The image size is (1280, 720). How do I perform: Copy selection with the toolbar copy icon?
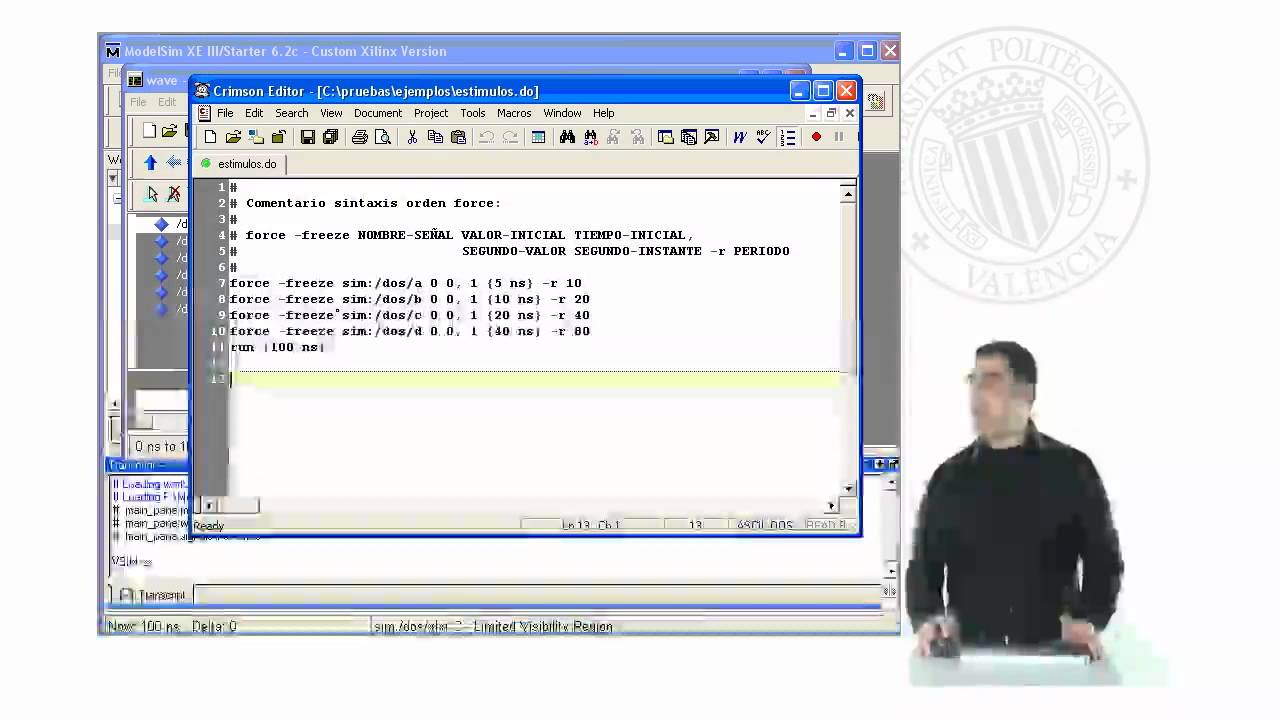(435, 137)
